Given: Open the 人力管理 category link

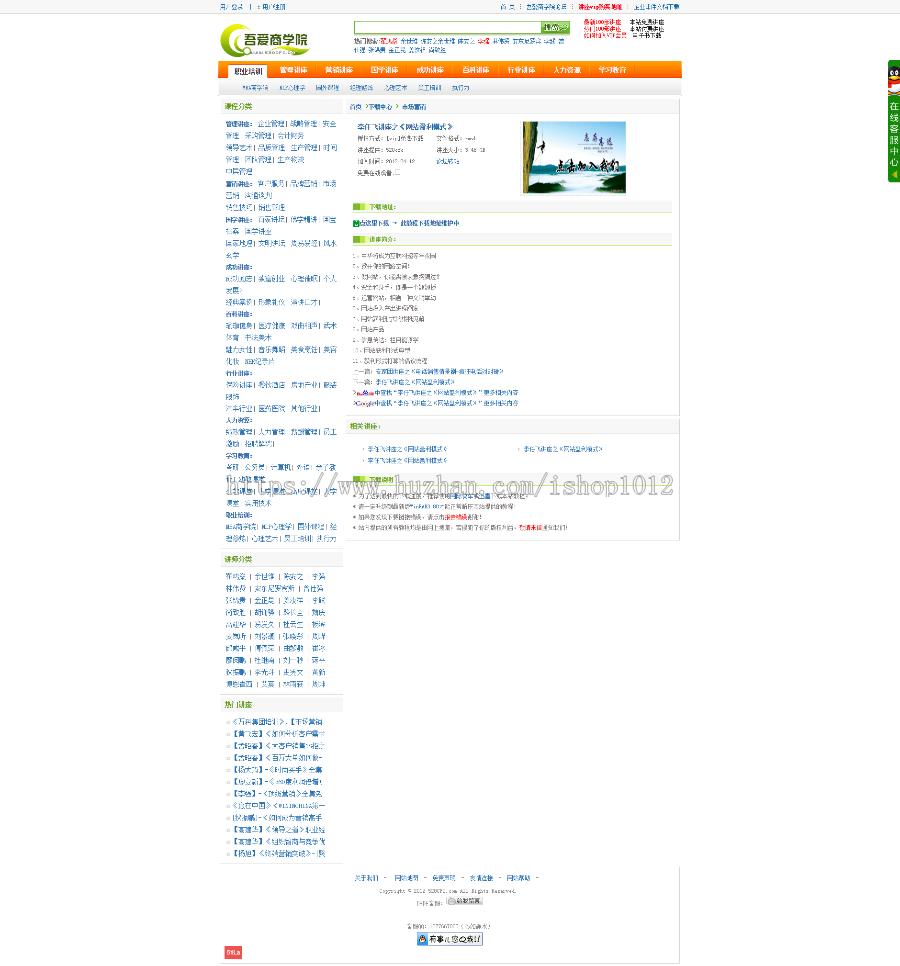Looking at the screenshot, I should click(271, 432).
